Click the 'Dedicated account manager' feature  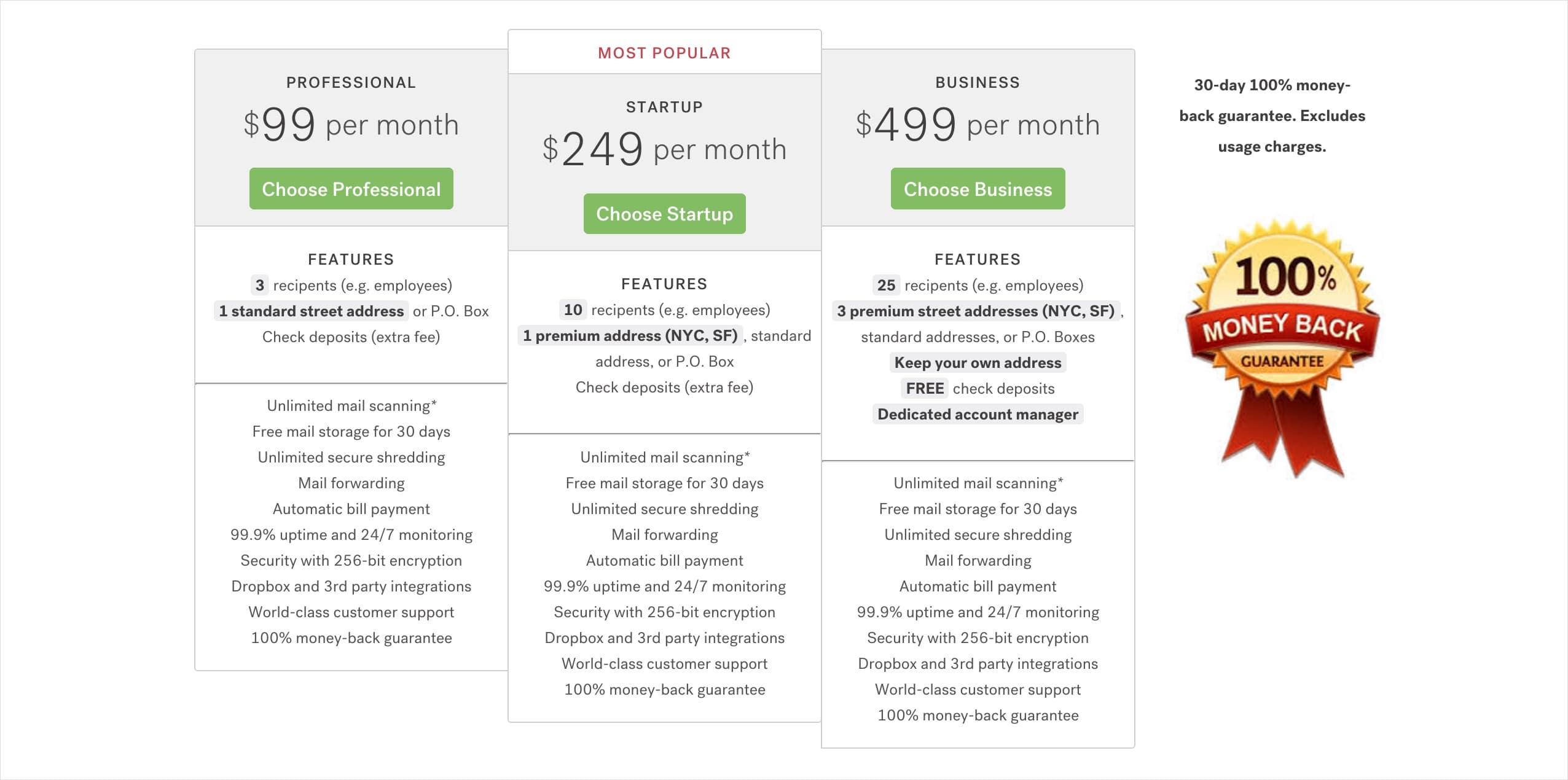978,415
